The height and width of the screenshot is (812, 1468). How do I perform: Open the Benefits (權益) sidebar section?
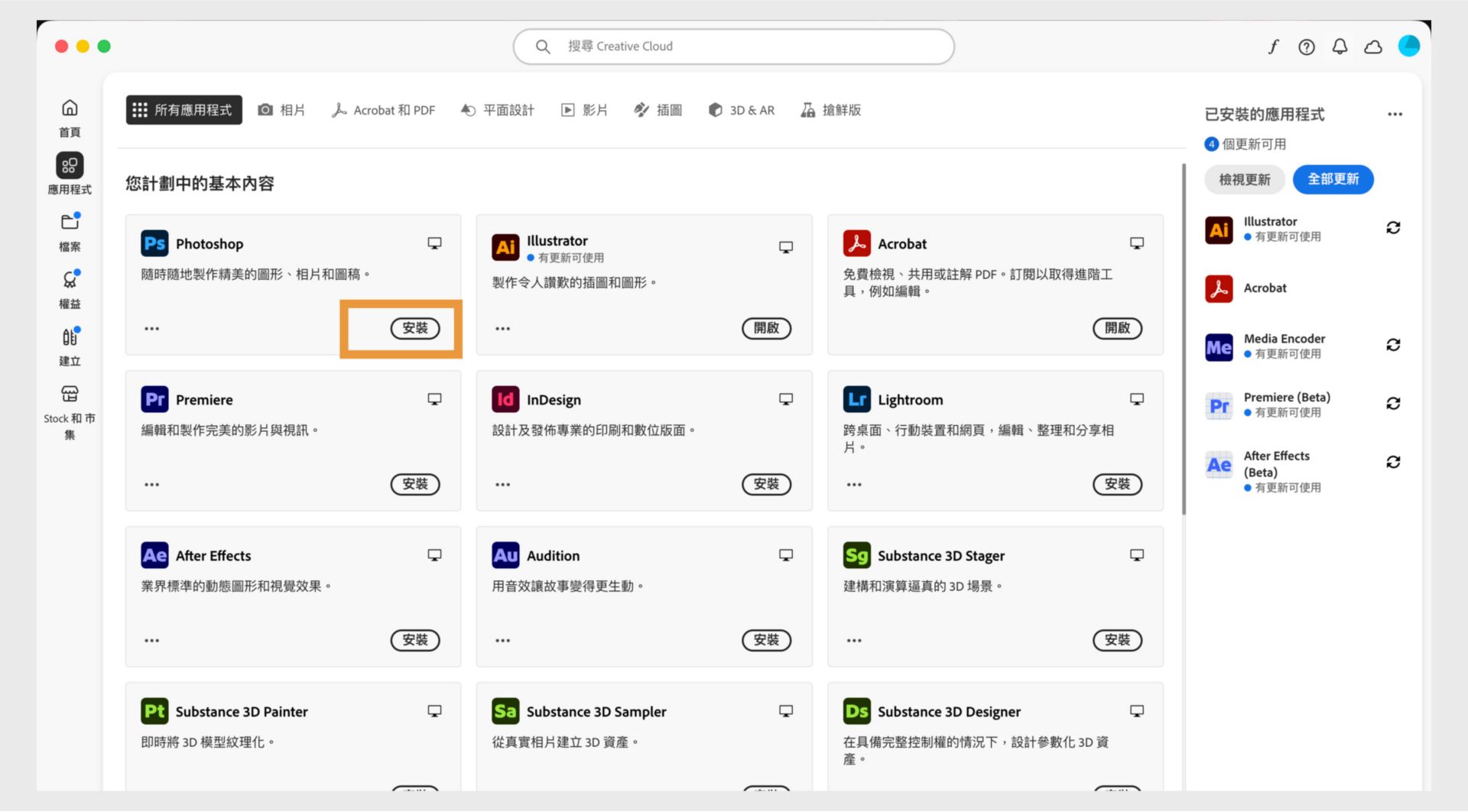70,290
